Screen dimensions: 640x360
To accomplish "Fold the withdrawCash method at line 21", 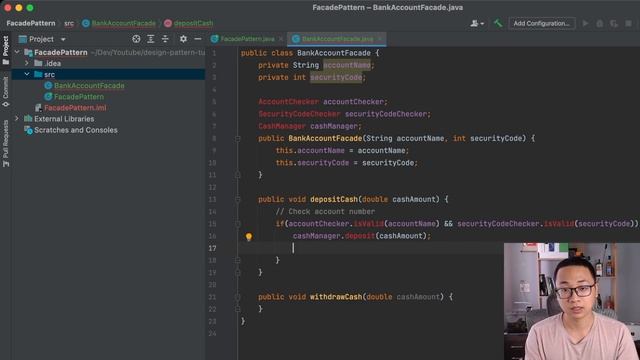I will click(x=237, y=297).
